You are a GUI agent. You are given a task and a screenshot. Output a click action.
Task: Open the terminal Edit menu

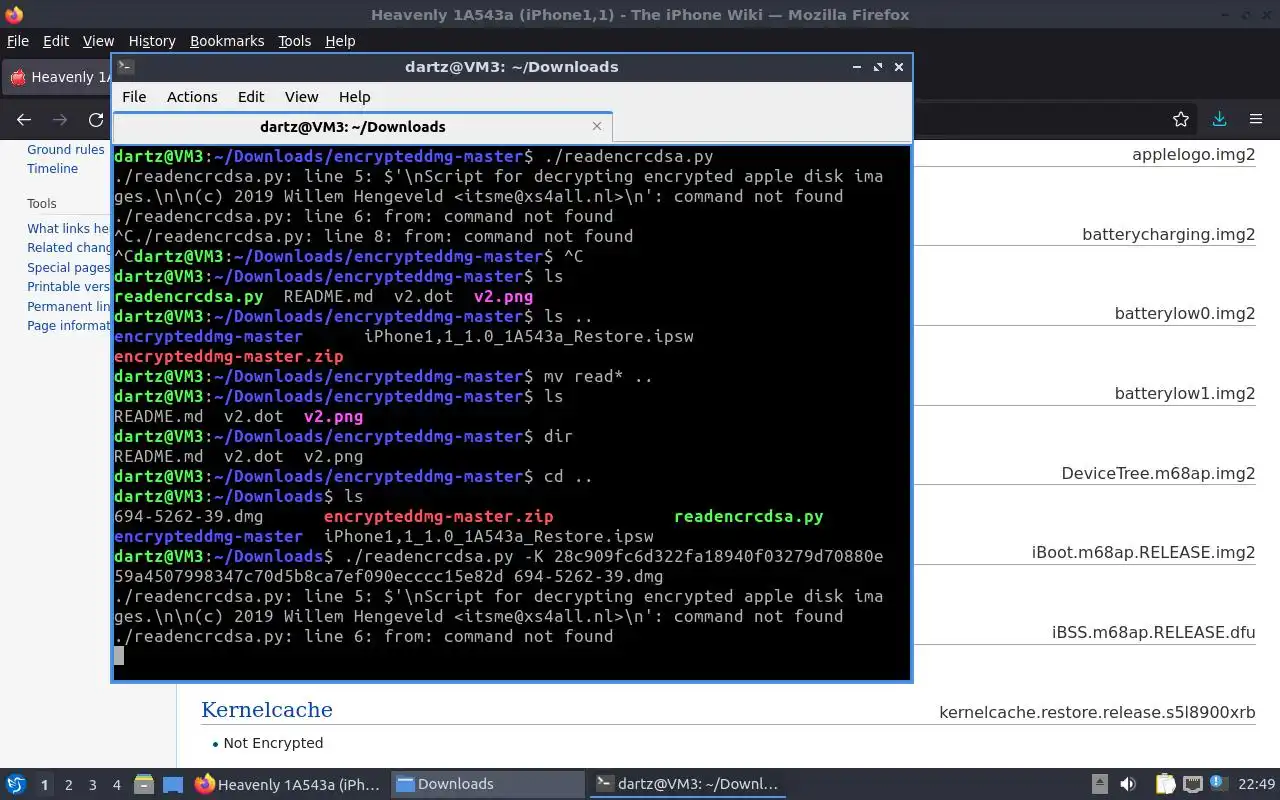point(251,97)
